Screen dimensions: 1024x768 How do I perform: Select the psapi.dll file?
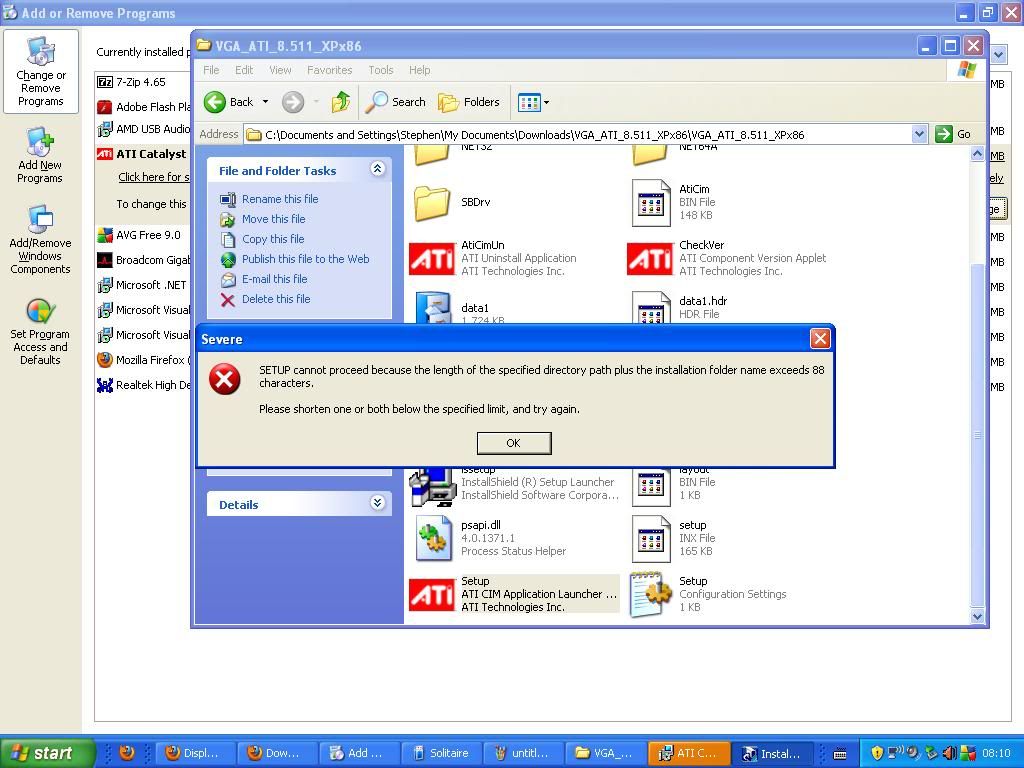coord(490,538)
